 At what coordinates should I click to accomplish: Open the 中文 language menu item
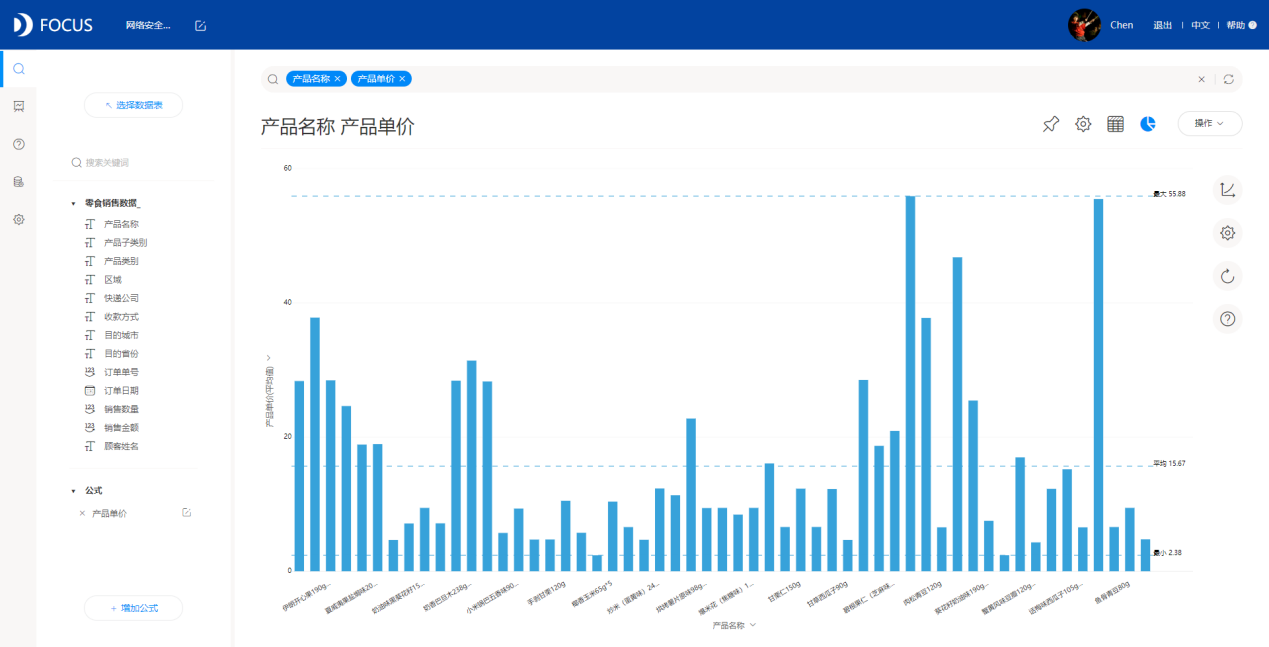[1199, 24]
